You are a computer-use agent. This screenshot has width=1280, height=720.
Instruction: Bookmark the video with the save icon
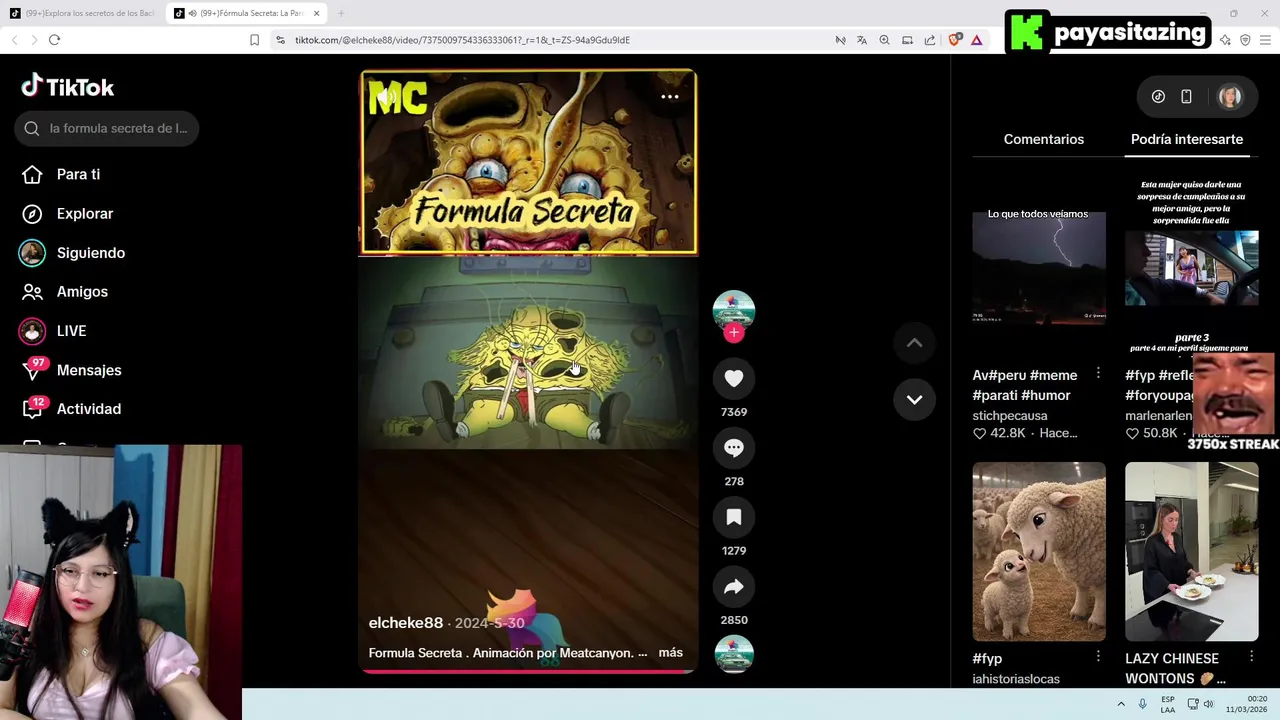(733, 517)
